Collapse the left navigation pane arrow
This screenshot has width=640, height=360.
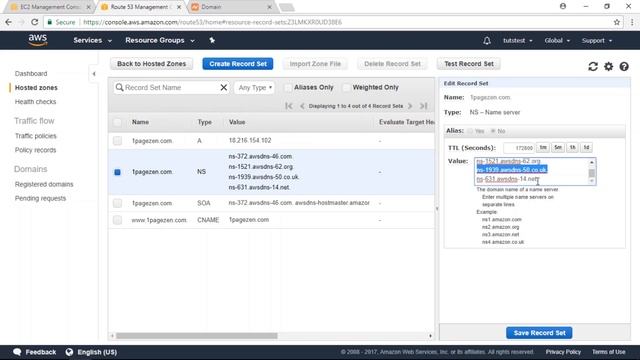click(94, 74)
